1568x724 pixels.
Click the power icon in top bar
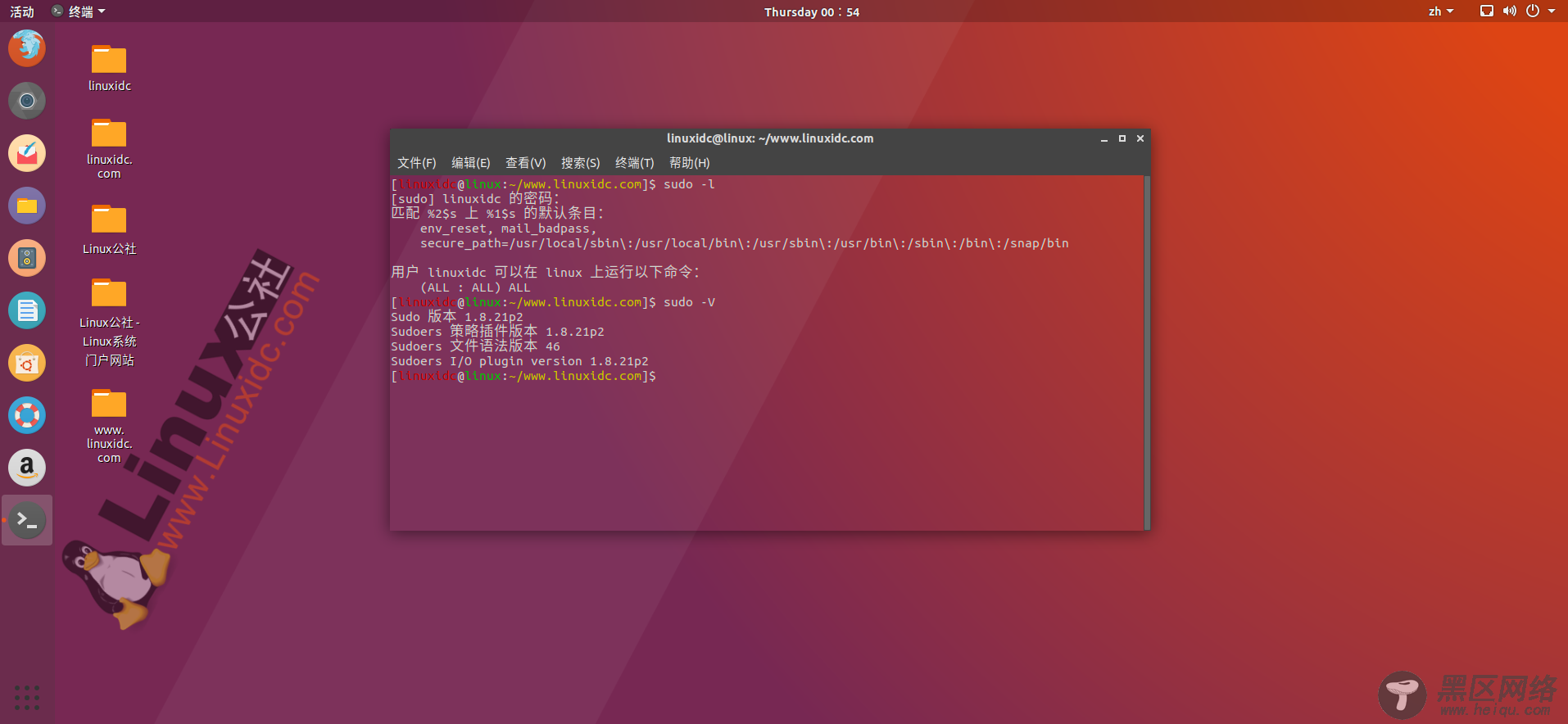tap(1532, 11)
